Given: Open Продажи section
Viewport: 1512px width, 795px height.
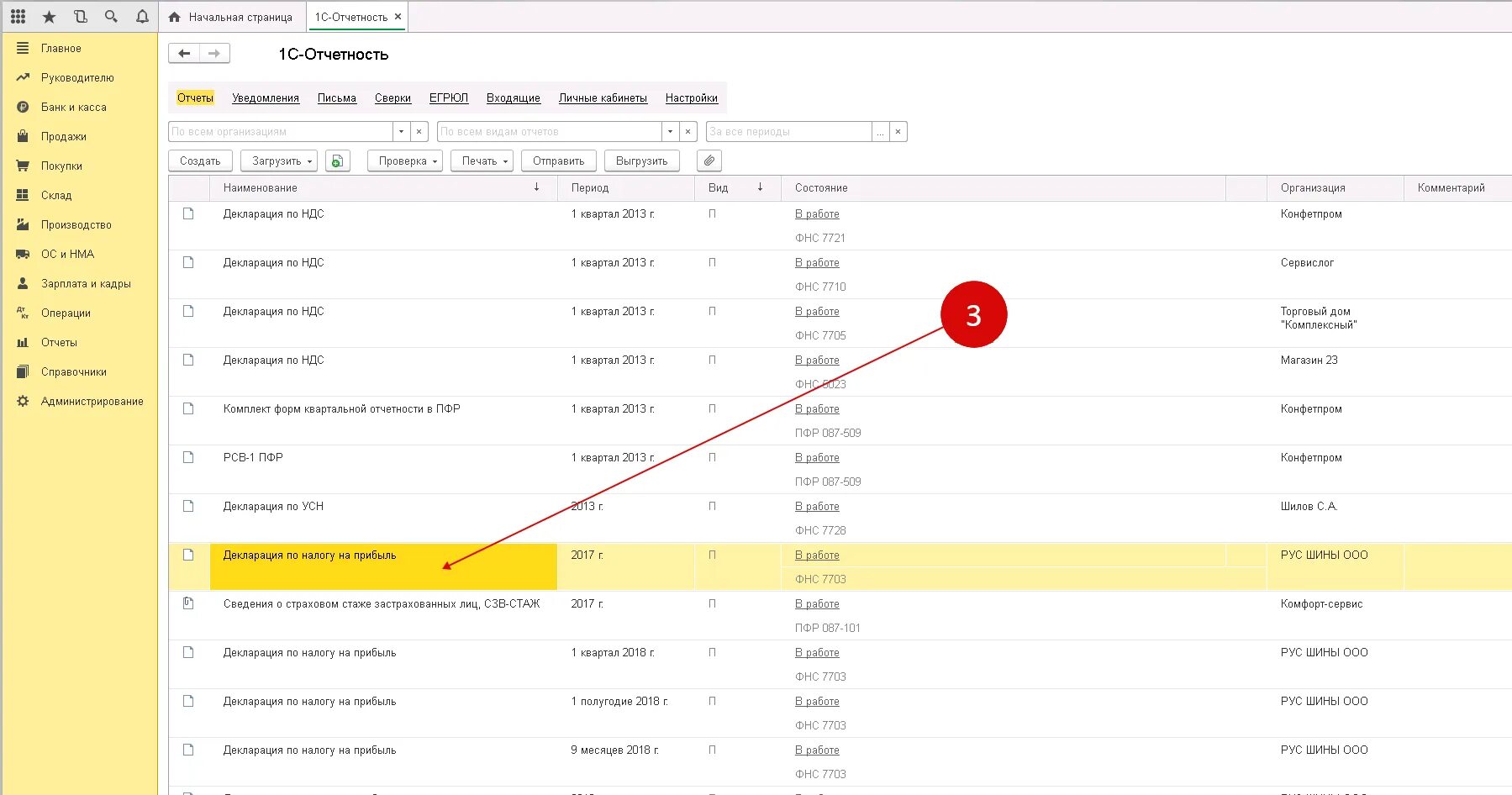Looking at the screenshot, I should tap(64, 136).
